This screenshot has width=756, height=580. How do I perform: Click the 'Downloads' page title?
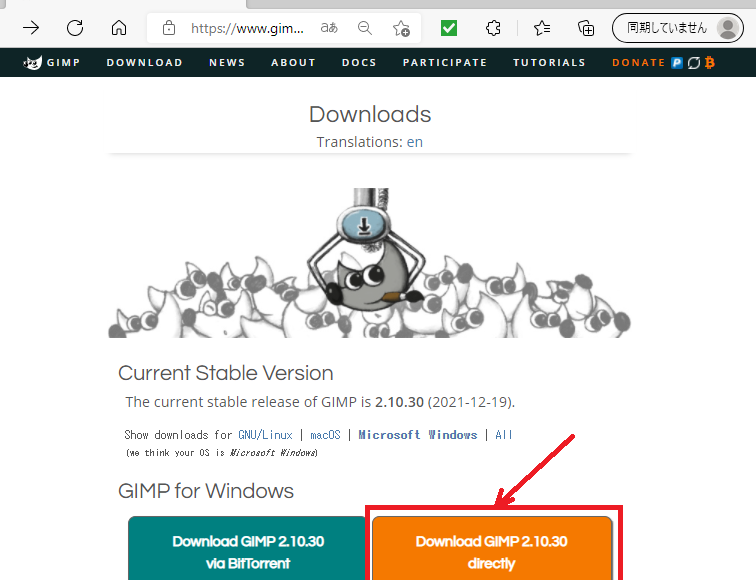point(370,114)
